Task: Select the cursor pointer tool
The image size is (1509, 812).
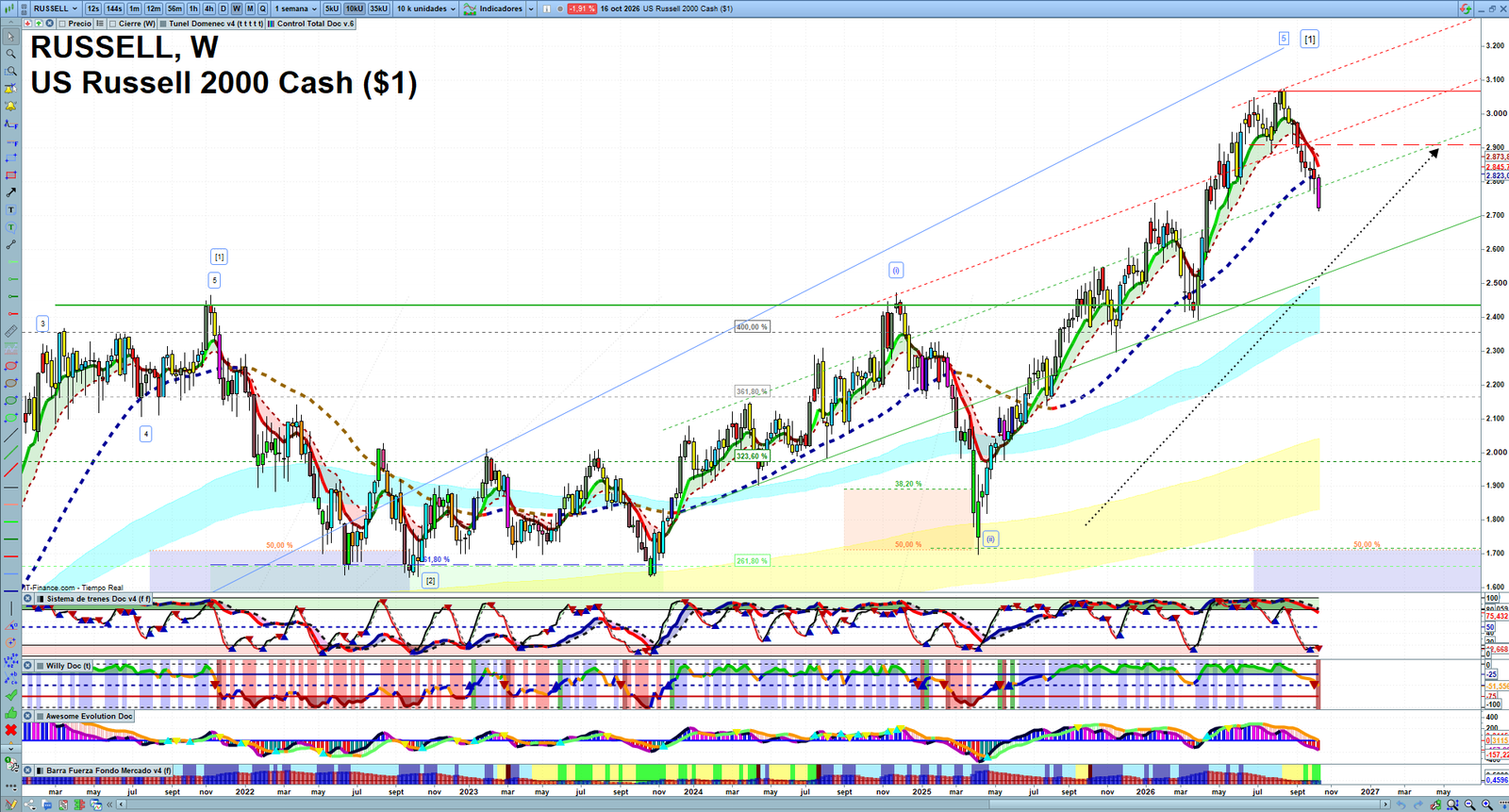Action: [11, 37]
